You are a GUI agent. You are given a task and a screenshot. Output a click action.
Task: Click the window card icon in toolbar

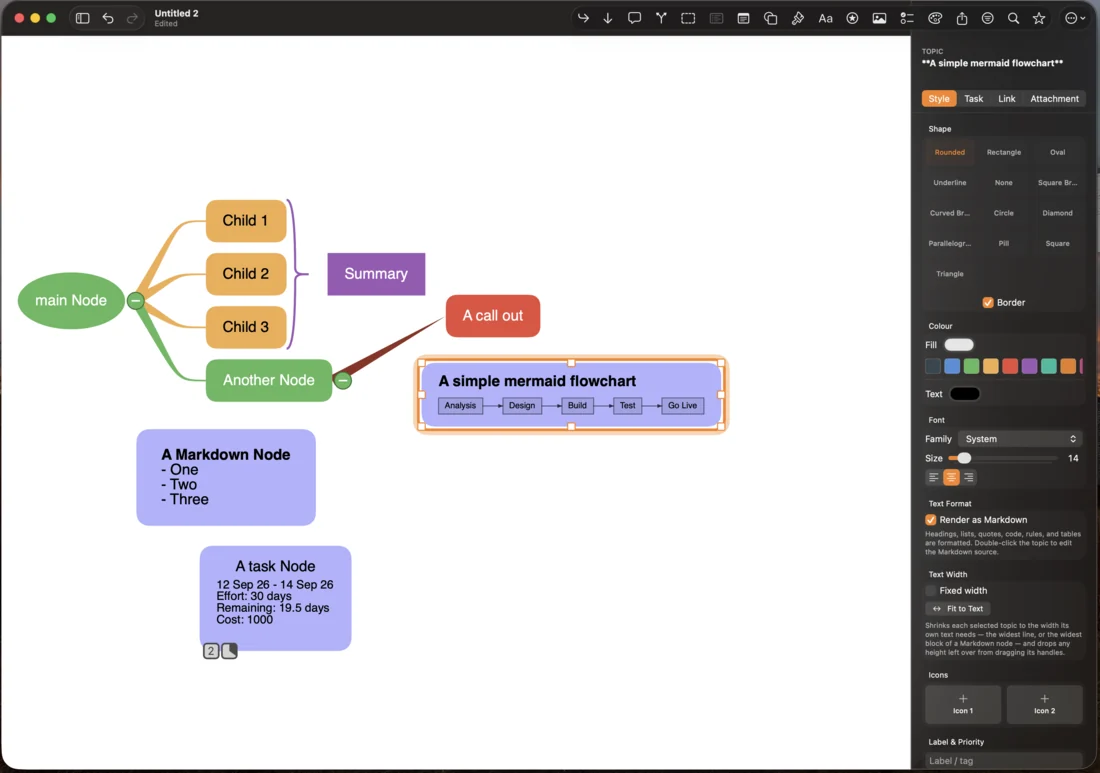[x=744, y=18]
